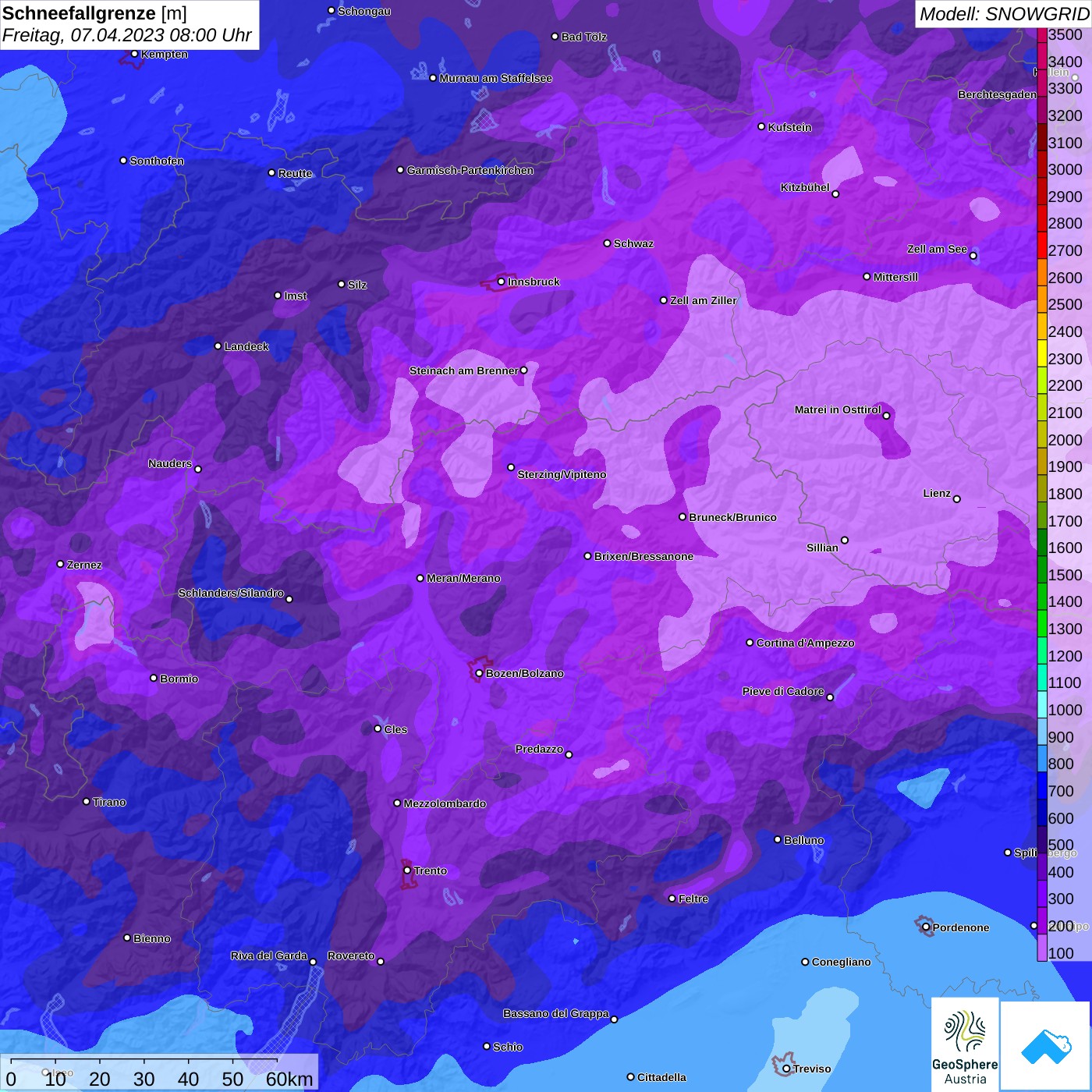Click the 'Bad Tölz' label
This screenshot has height=1092, width=1092.
click(584, 37)
